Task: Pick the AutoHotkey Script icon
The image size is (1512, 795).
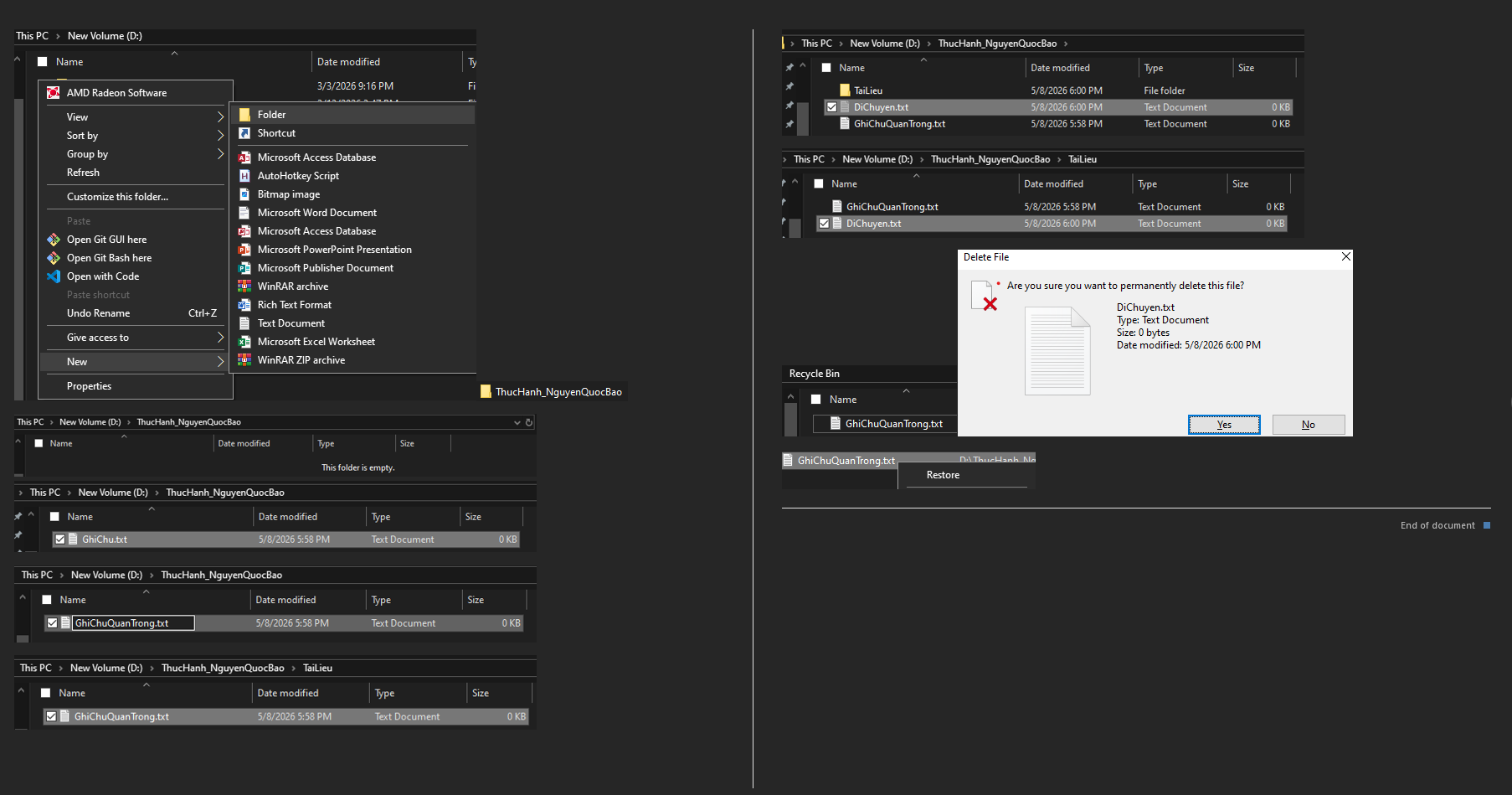Action: (244, 176)
